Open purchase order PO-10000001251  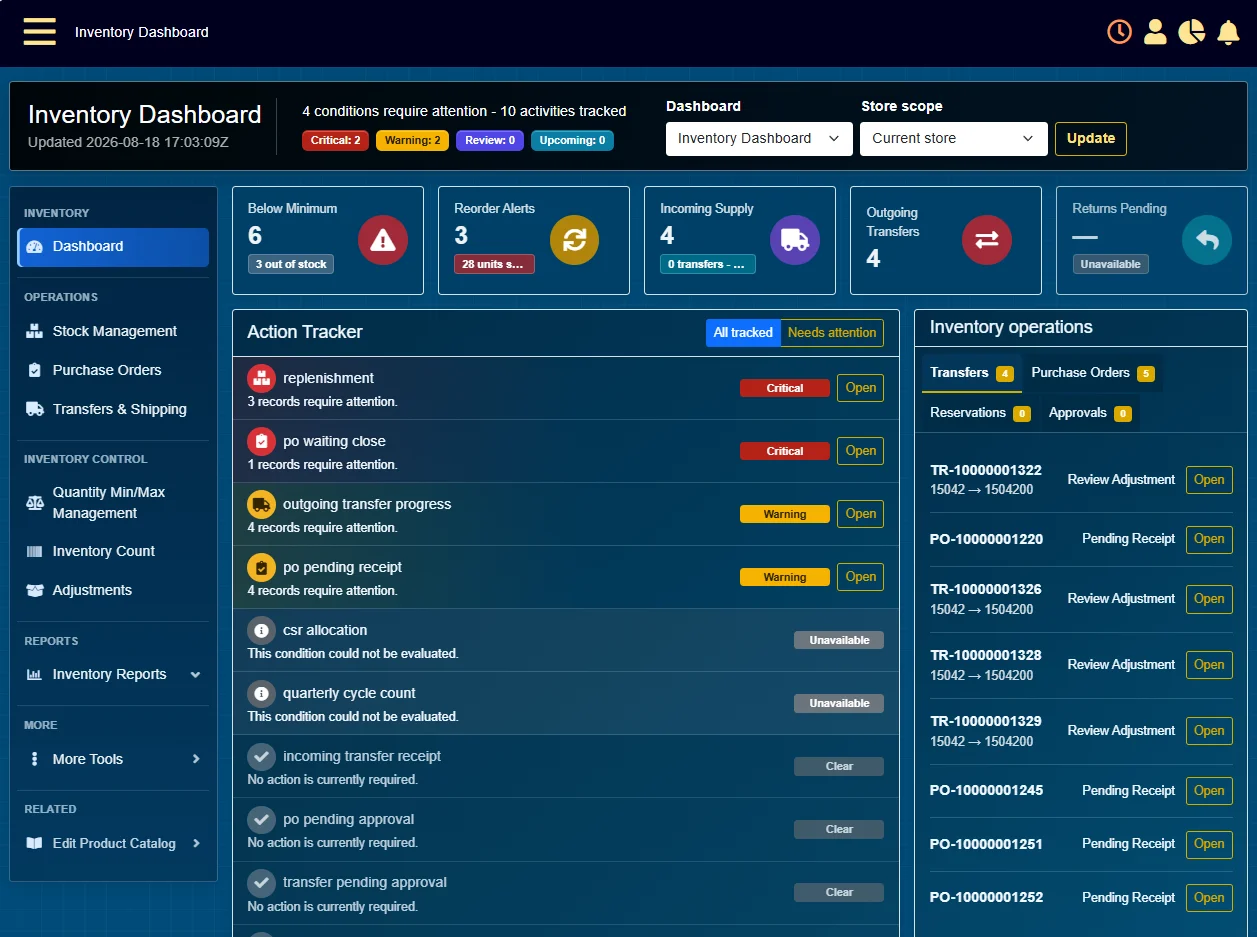point(1209,844)
